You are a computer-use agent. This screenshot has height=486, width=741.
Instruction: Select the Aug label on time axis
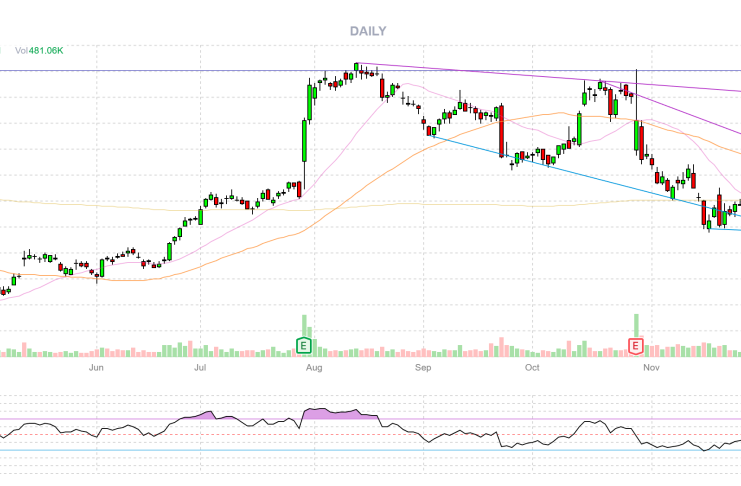(313, 368)
